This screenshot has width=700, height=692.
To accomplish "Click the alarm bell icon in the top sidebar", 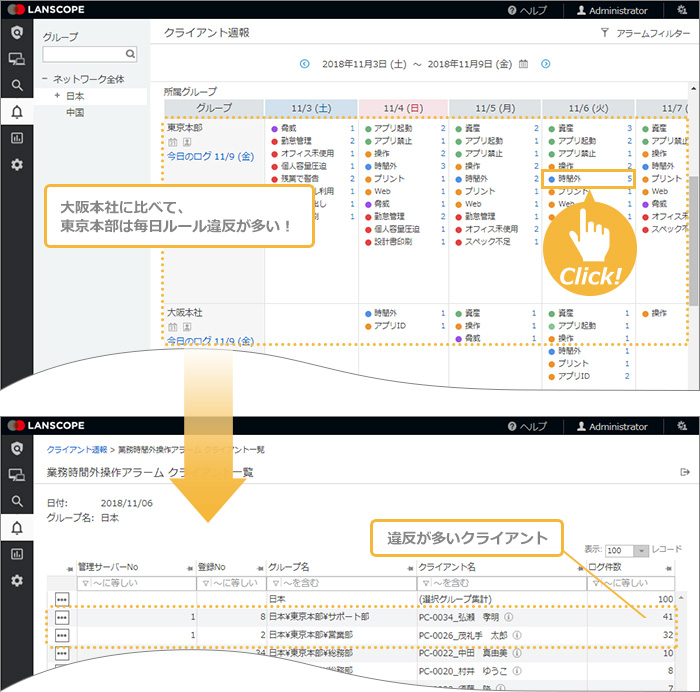I will 16,112.
